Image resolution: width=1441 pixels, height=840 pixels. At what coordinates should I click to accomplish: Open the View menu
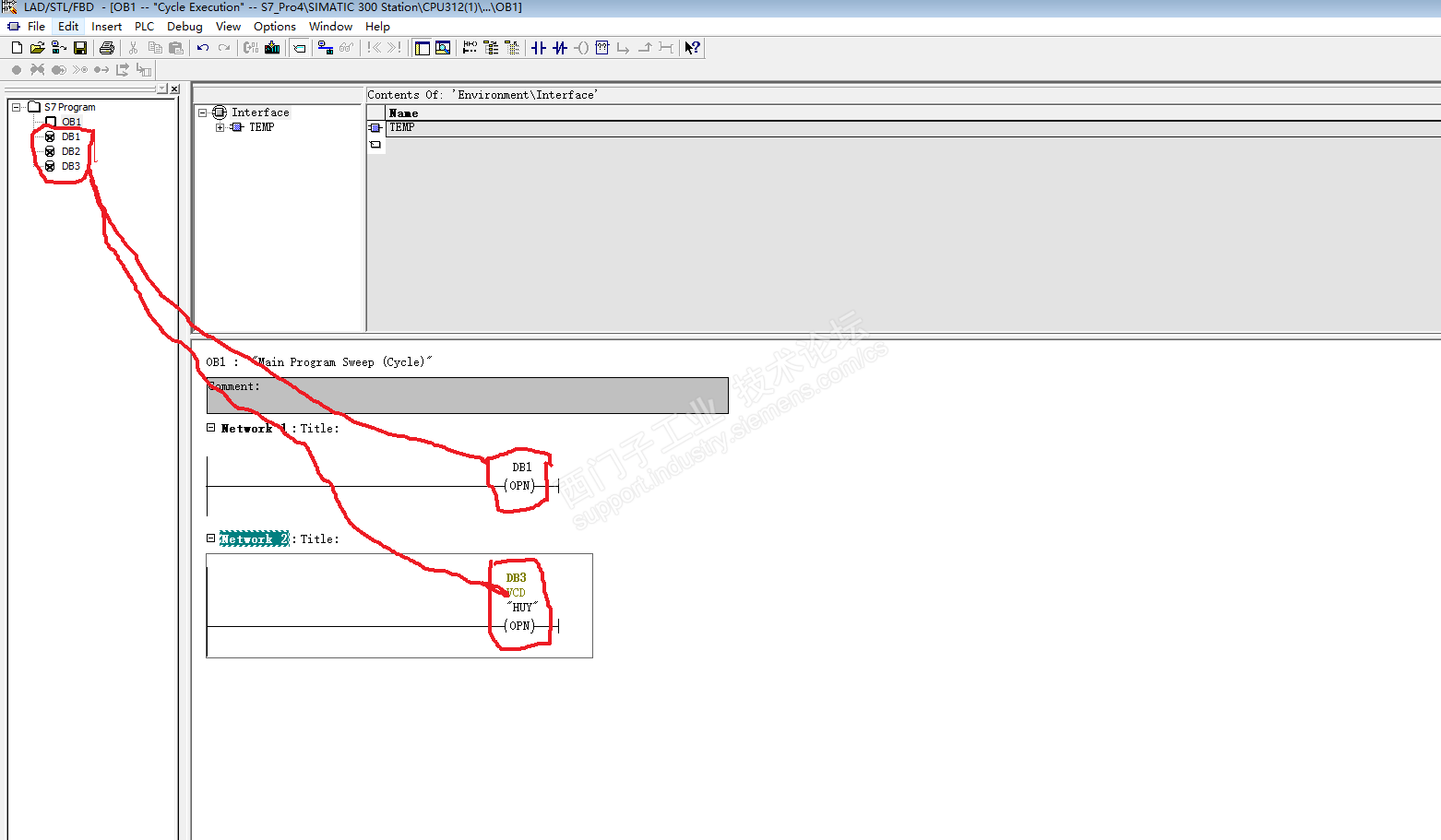pos(228,27)
